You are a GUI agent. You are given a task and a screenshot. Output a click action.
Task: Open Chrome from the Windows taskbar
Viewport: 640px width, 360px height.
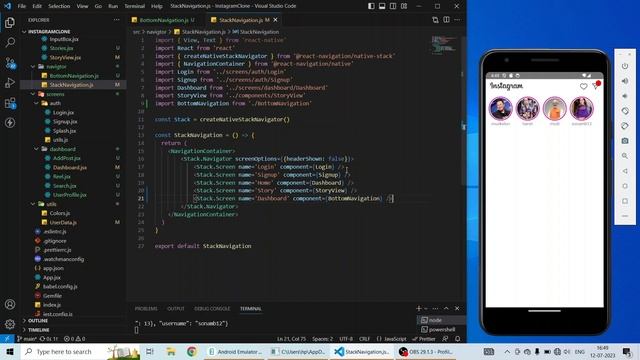(x=191, y=351)
